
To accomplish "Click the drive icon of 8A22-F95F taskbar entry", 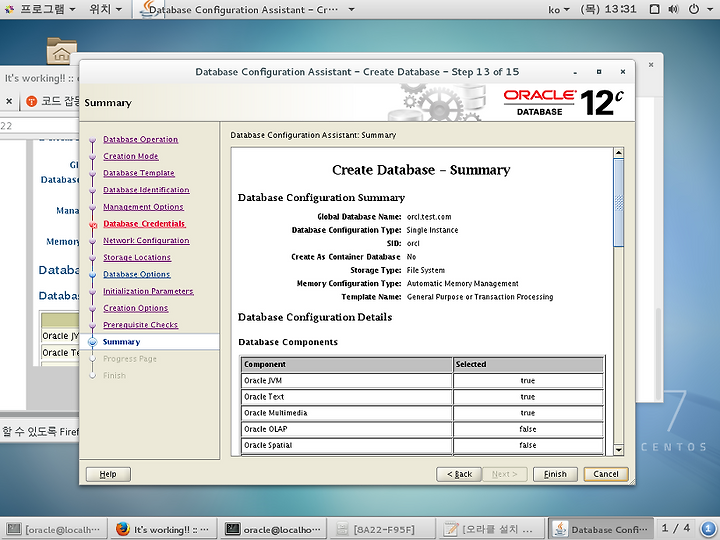I will point(342,529).
